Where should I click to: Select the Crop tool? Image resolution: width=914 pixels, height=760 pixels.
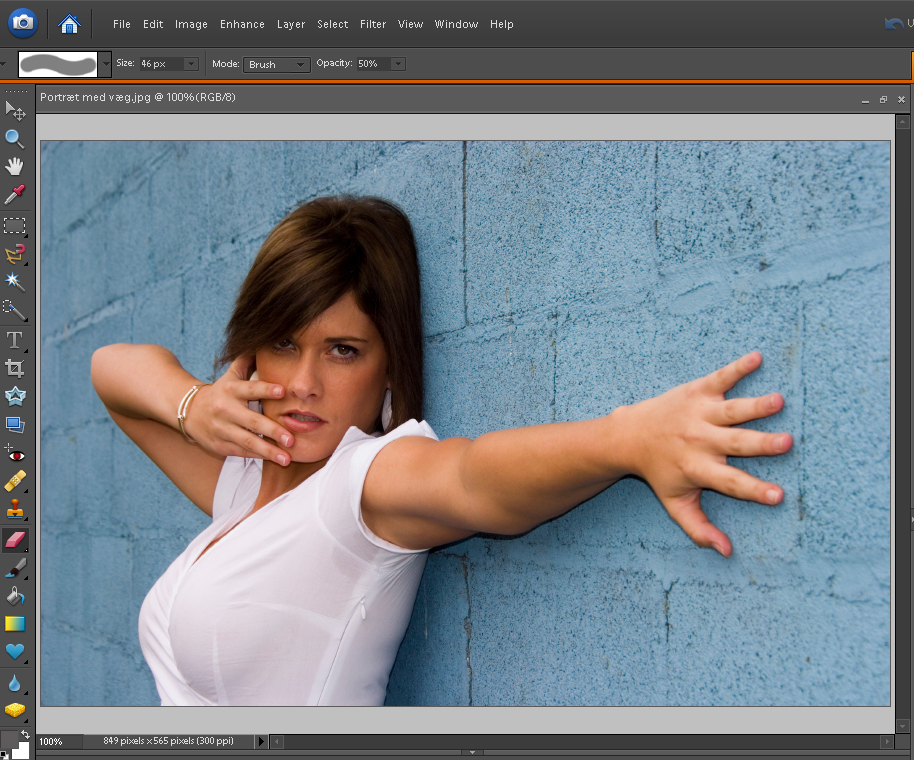[x=14, y=368]
